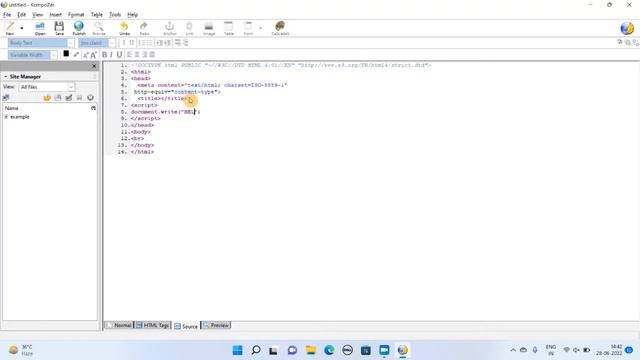The height and width of the screenshot is (360, 640).
Task: Open the Body Text paragraph format dropdown
Action: 41,43
